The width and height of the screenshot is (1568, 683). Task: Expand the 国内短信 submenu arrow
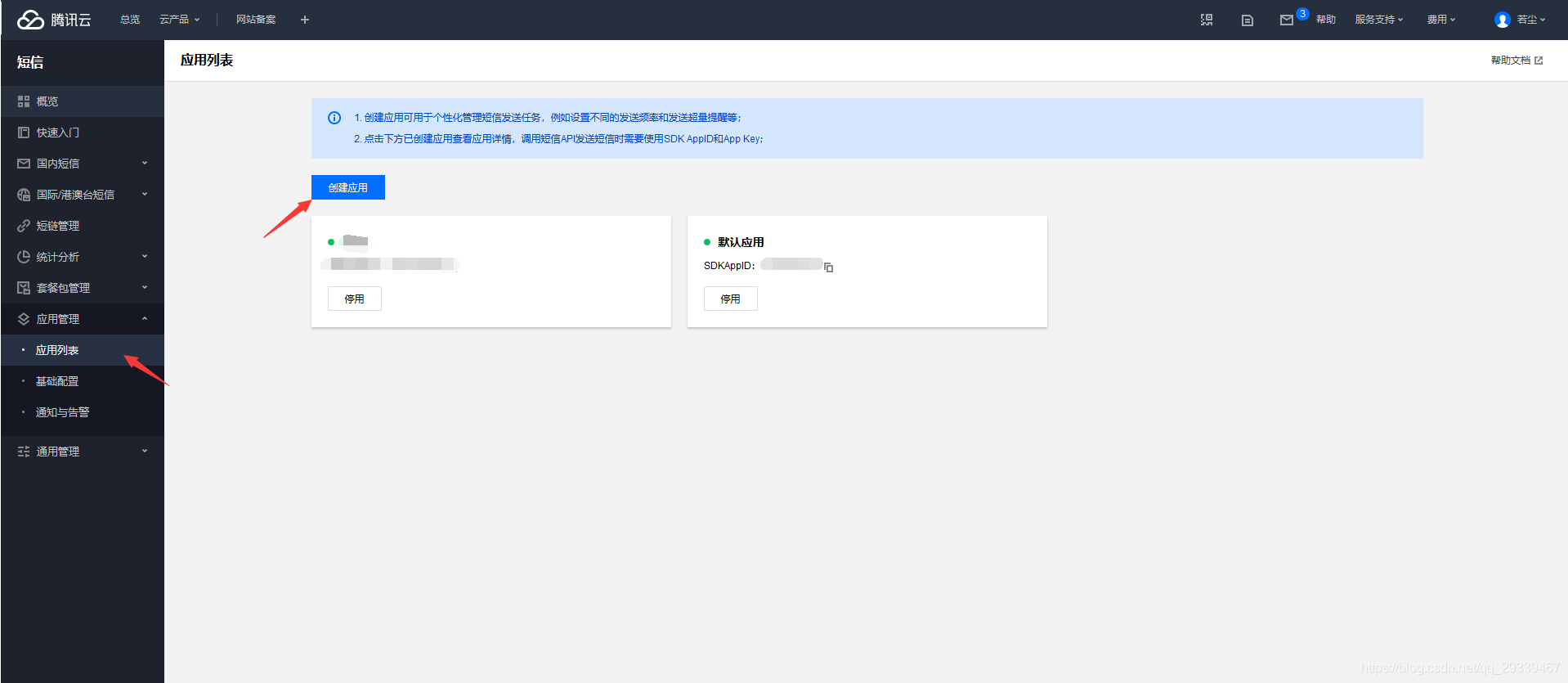(x=145, y=163)
